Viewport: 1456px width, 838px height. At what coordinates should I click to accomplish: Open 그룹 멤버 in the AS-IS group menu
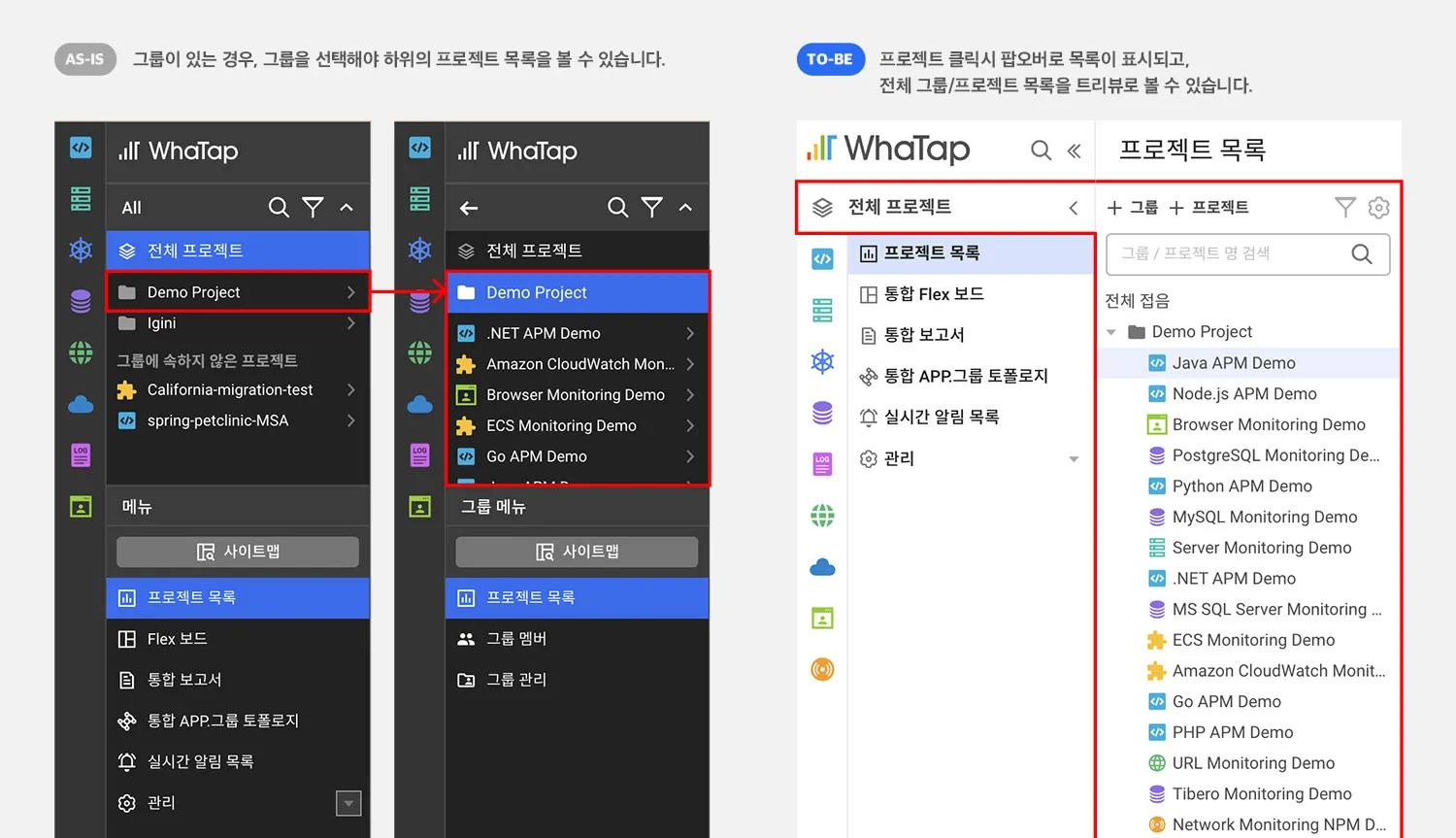pos(578,639)
